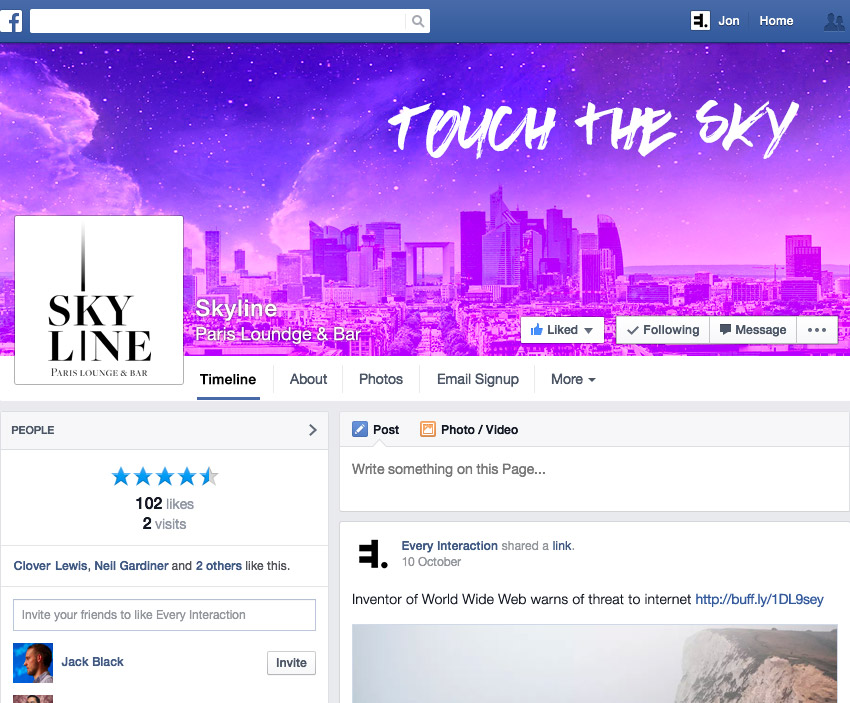The width and height of the screenshot is (850, 703).
Task: Select the Post composer tab
Action: (376, 429)
